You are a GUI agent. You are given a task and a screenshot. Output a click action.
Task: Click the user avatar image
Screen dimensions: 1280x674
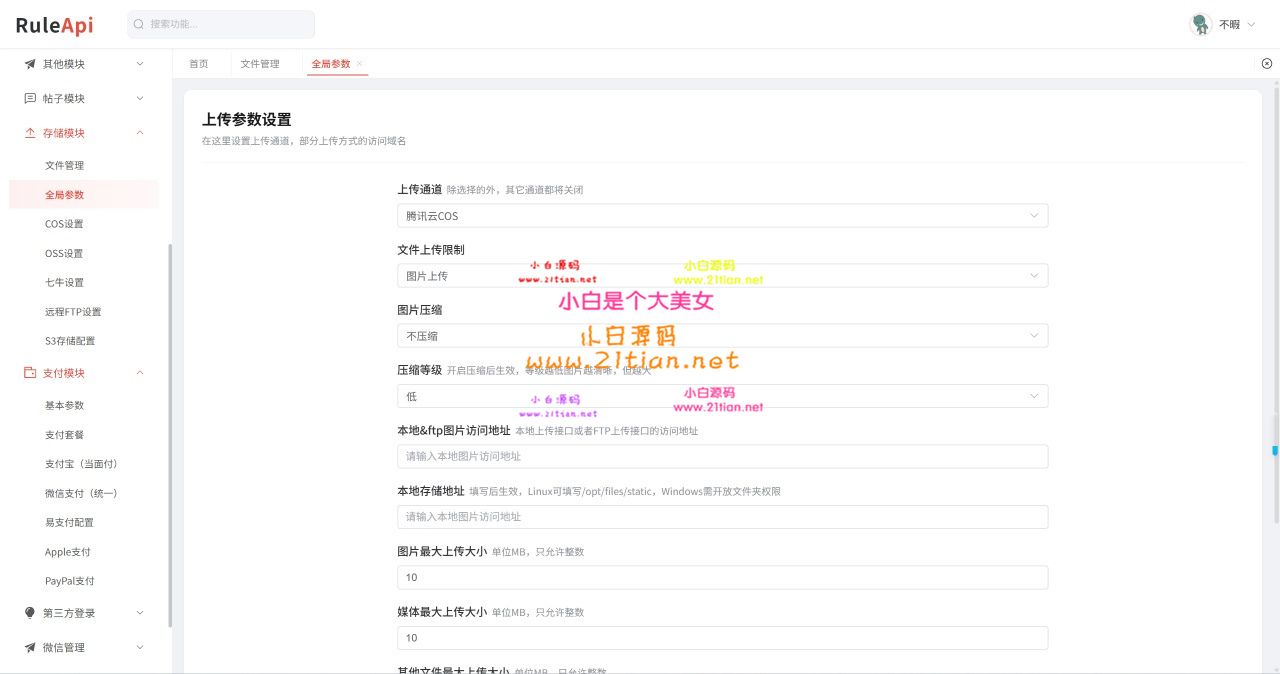(1201, 24)
